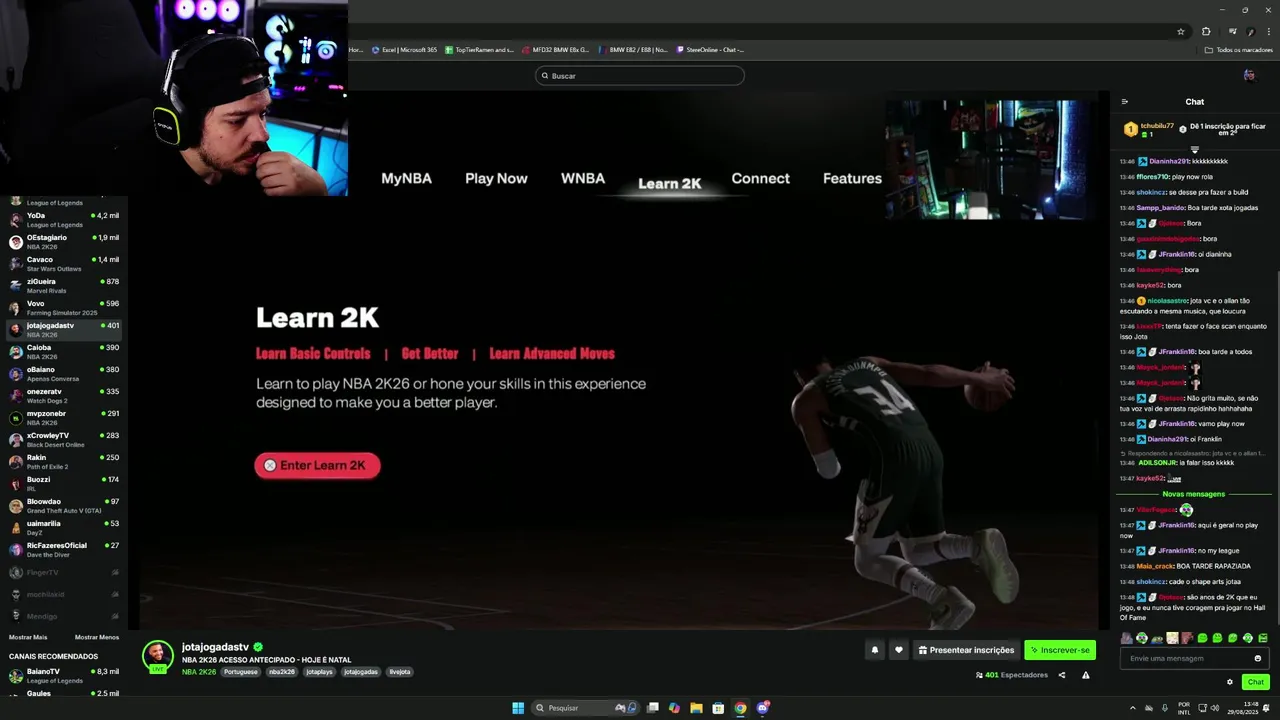Viewport: 1280px width, 720px height.
Task: Open Vovo's Farming Simulator channel
Action: coord(62,307)
